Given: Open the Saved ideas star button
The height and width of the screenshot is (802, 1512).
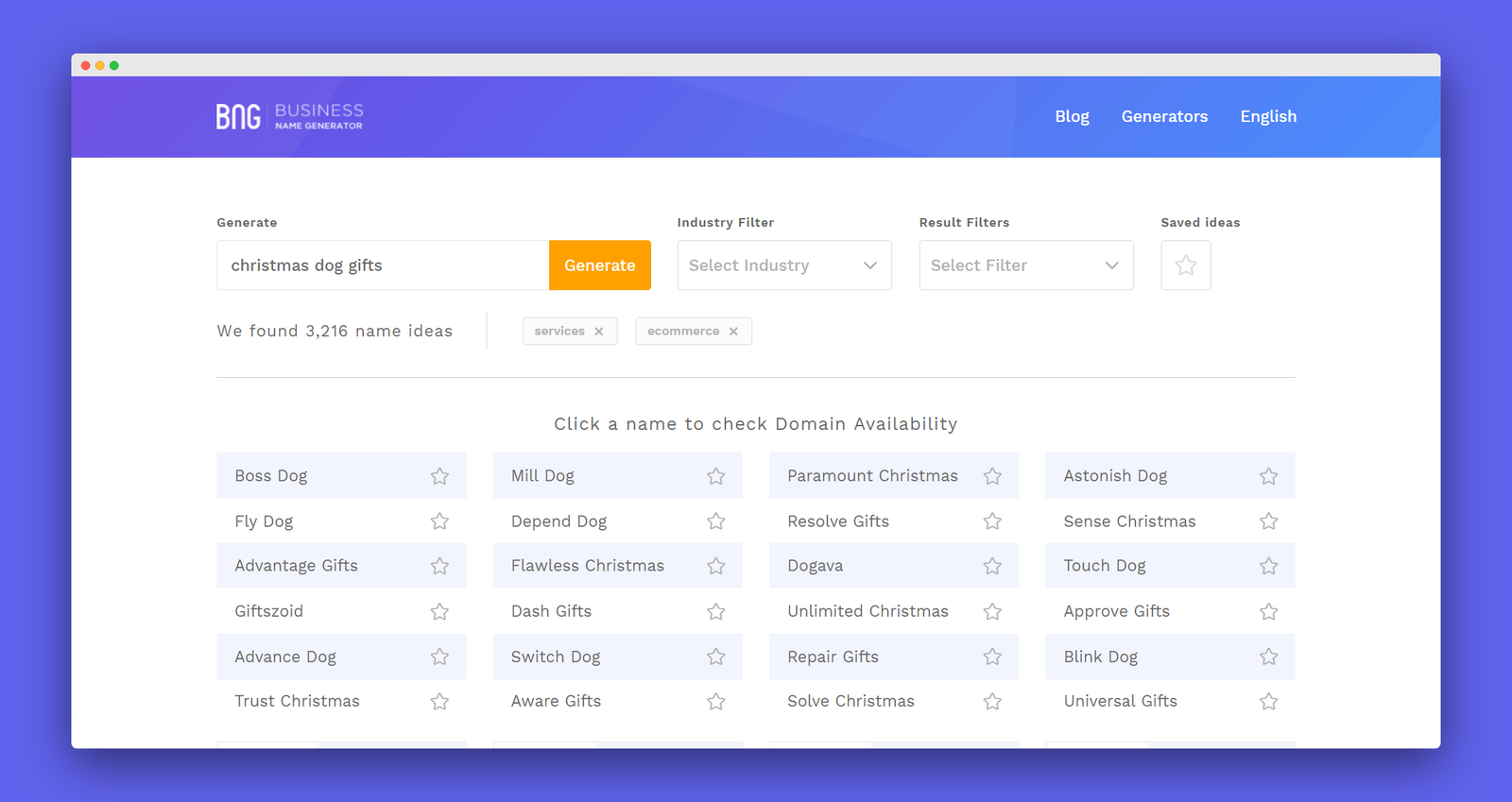Looking at the screenshot, I should 1186,265.
